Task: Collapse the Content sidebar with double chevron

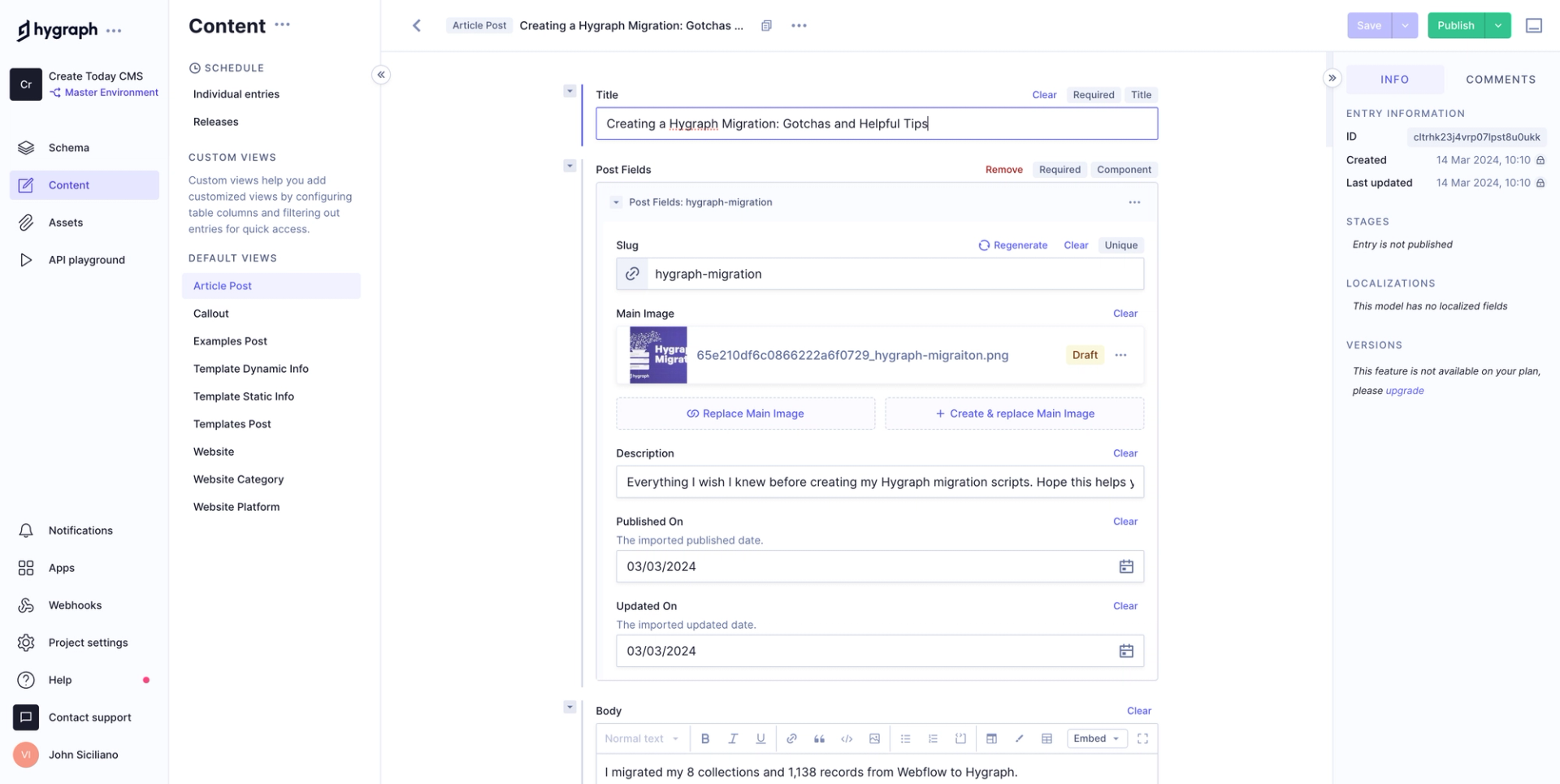Action: 381,75
